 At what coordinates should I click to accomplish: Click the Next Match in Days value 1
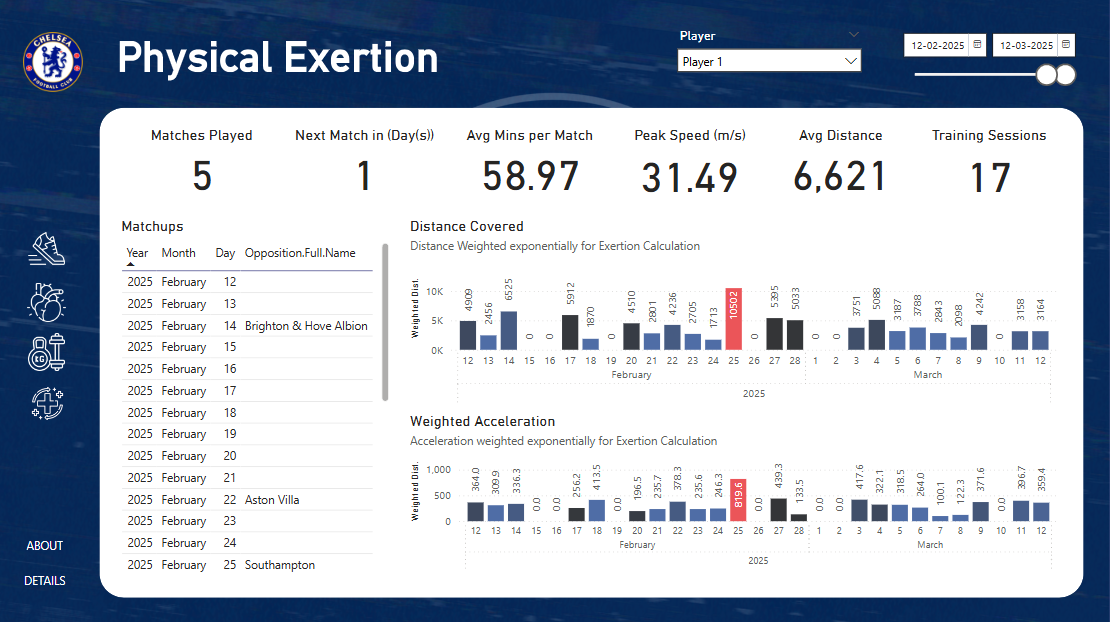tap(364, 176)
